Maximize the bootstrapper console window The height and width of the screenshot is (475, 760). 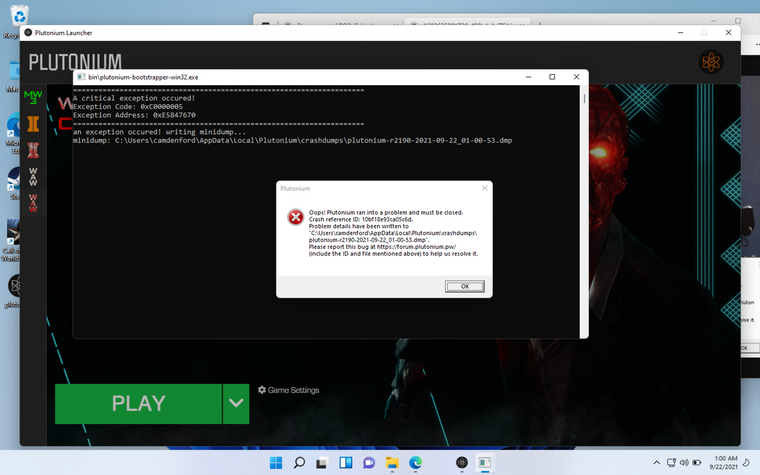tap(552, 77)
